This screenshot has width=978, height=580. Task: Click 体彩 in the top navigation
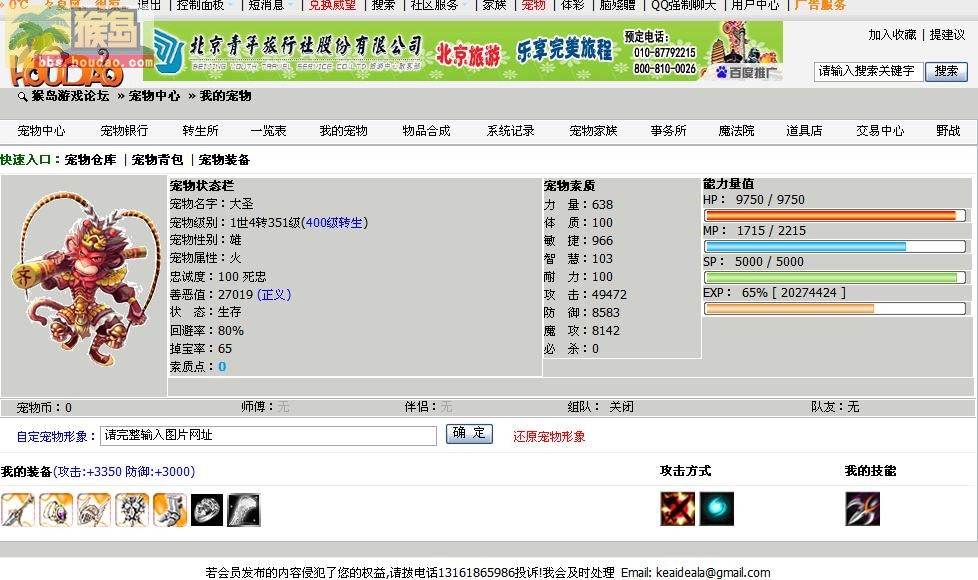click(x=573, y=5)
